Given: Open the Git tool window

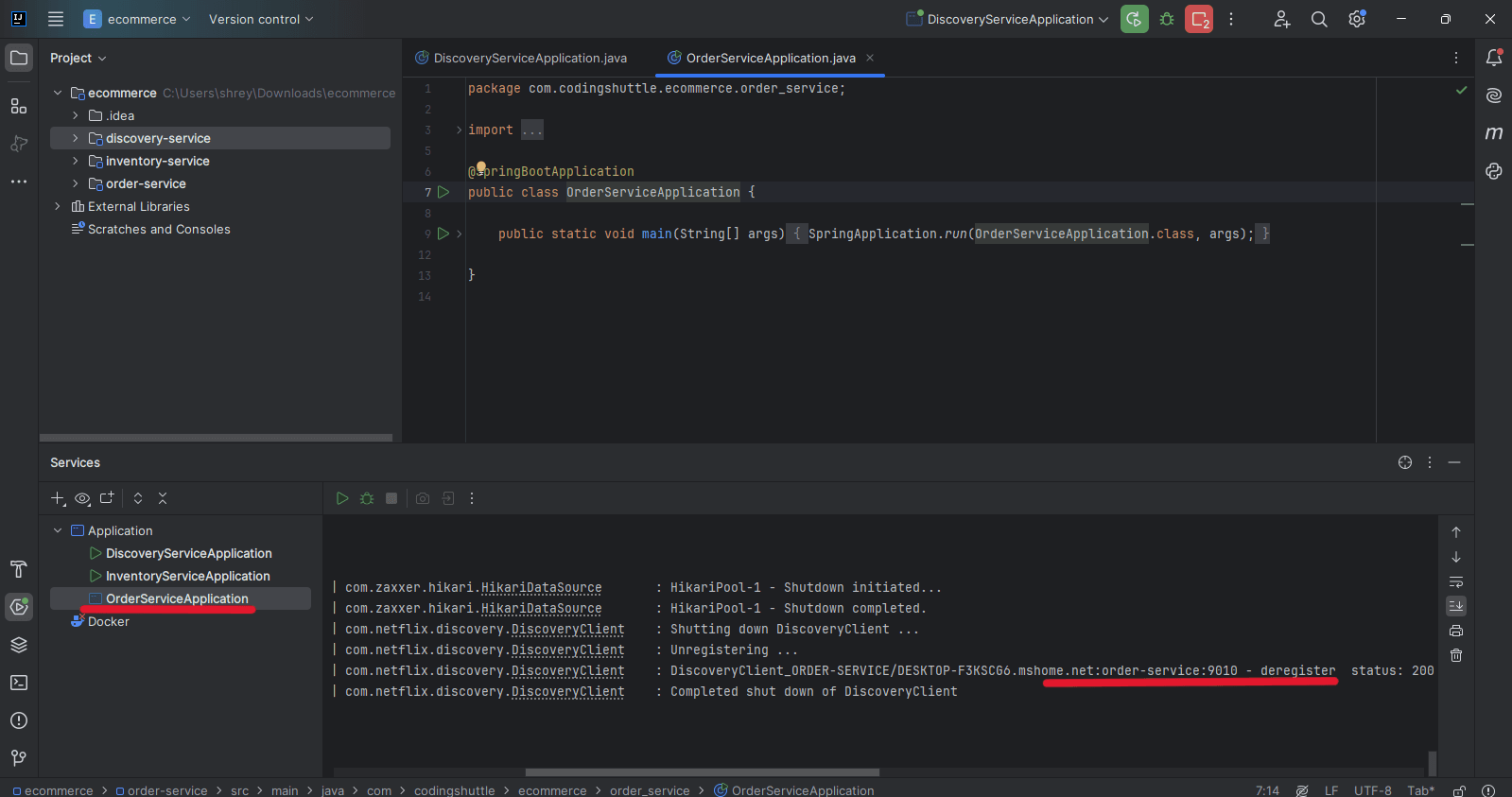Looking at the screenshot, I should [19, 758].
